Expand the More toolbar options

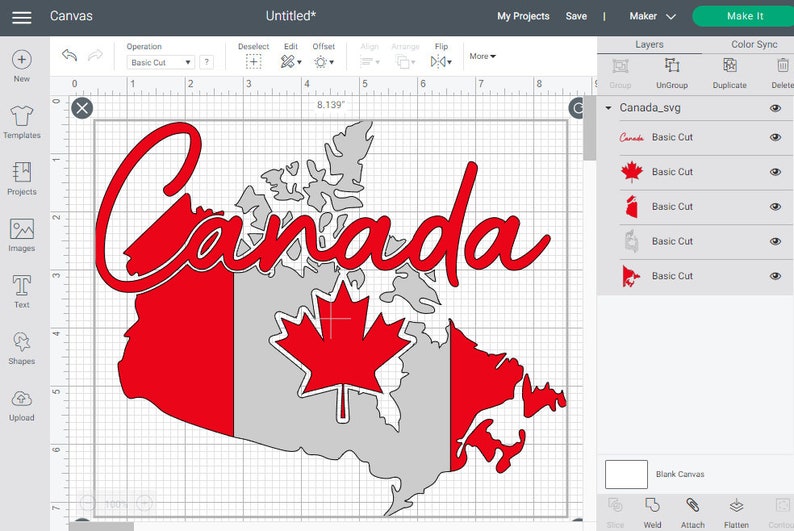click(x=482, y=56)
